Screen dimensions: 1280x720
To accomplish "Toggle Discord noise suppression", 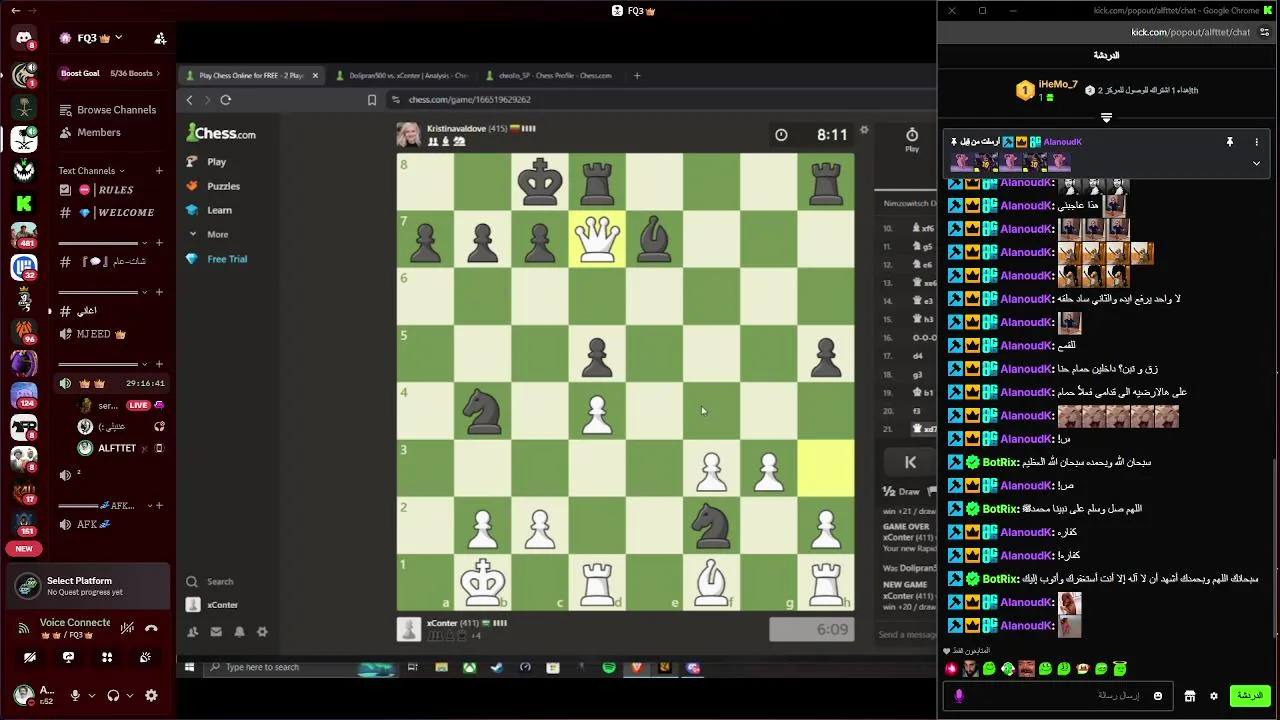I will point(127,628).
